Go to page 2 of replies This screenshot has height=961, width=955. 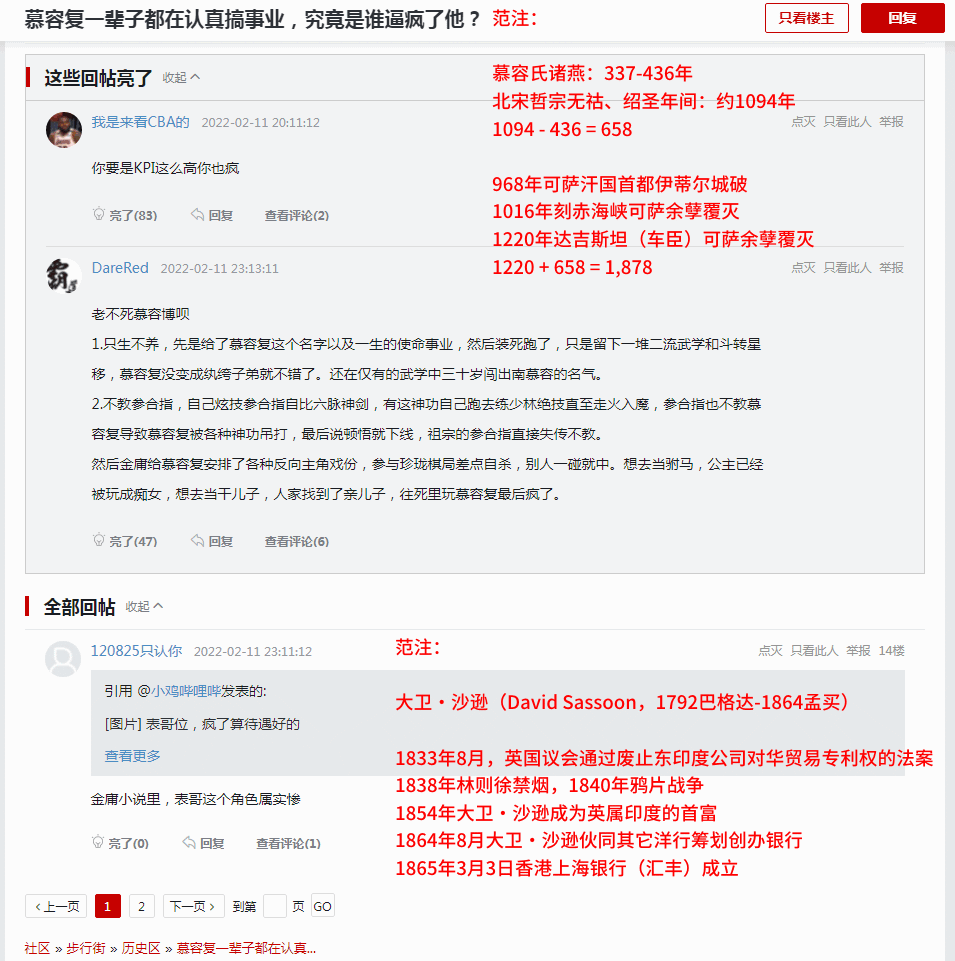[x=142, y=906]
